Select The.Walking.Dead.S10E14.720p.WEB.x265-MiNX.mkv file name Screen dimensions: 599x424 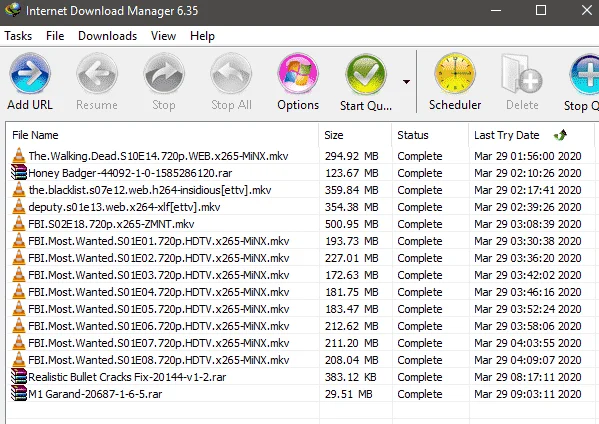point(158,156)
